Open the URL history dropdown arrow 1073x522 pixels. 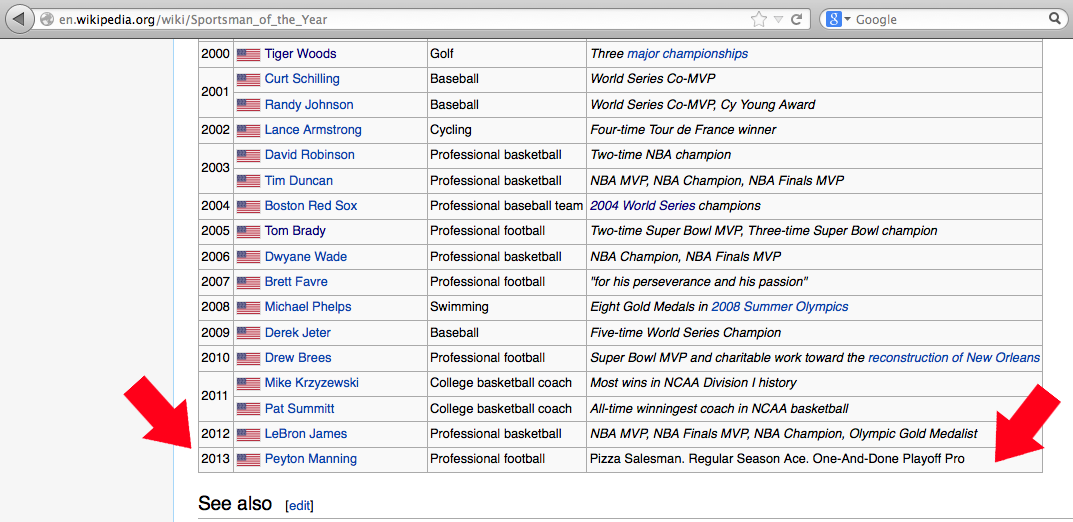(778, 20)
